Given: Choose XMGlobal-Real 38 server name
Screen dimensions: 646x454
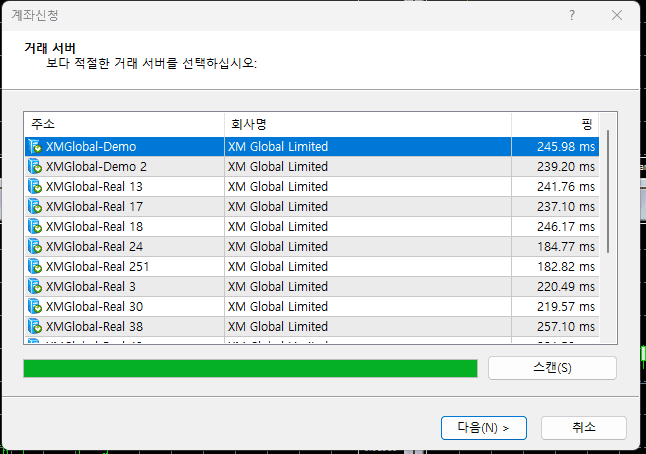Looking at the screenshot, I should (94, 326).
